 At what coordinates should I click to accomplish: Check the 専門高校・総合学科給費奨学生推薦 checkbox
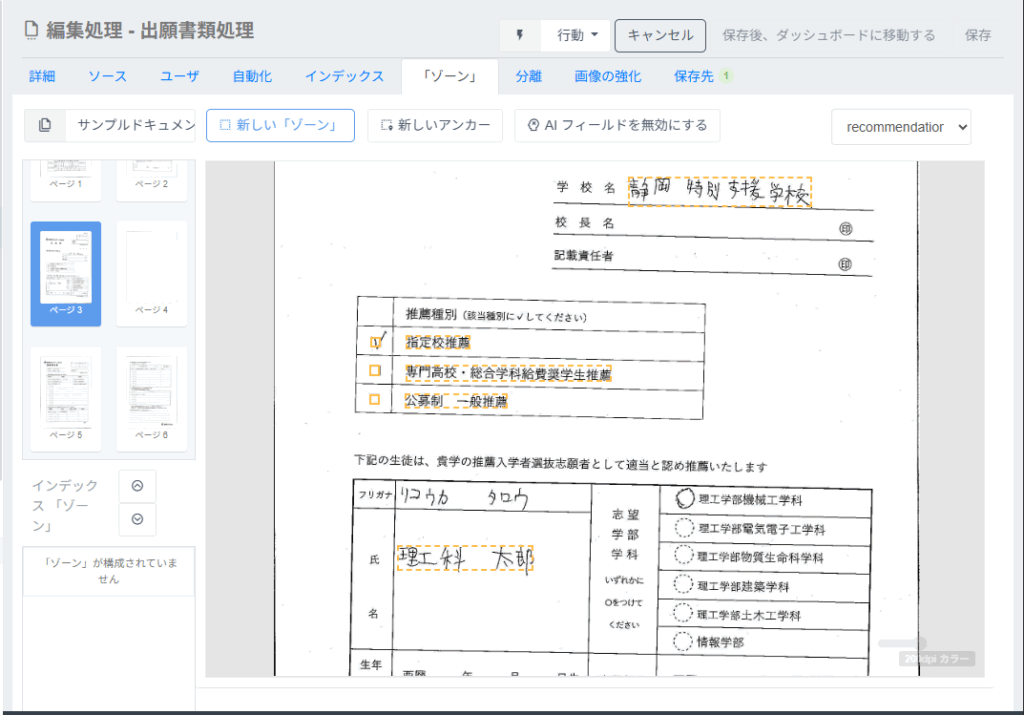(374, 370)
